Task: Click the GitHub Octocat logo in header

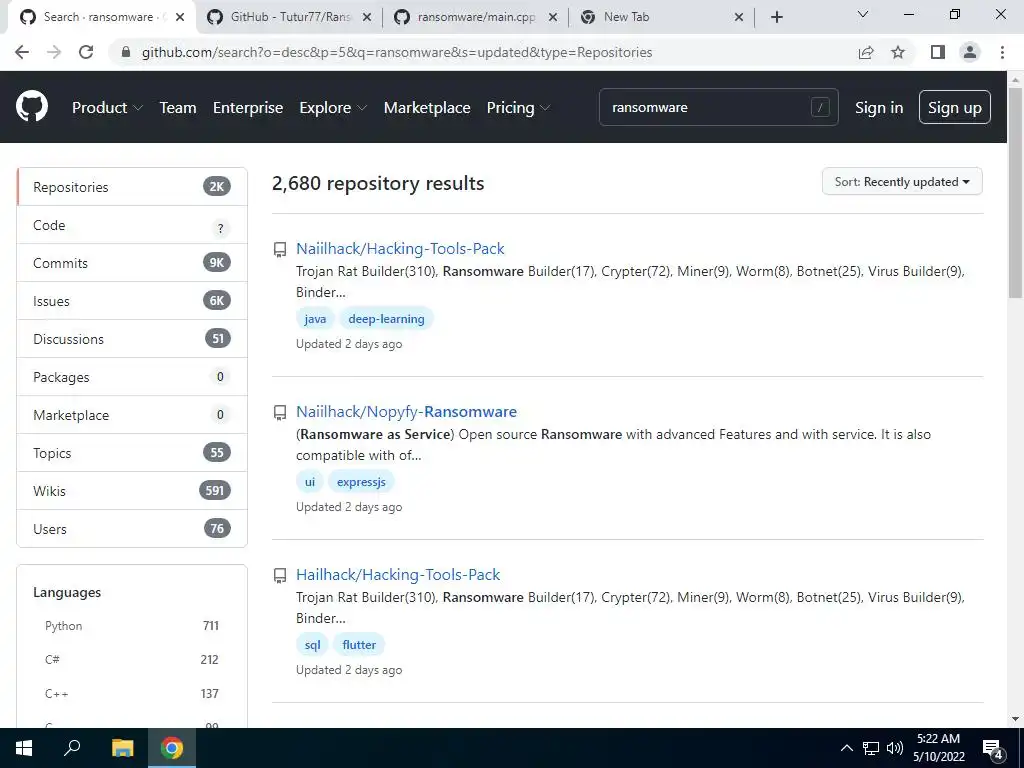Action: coord(31,107)
